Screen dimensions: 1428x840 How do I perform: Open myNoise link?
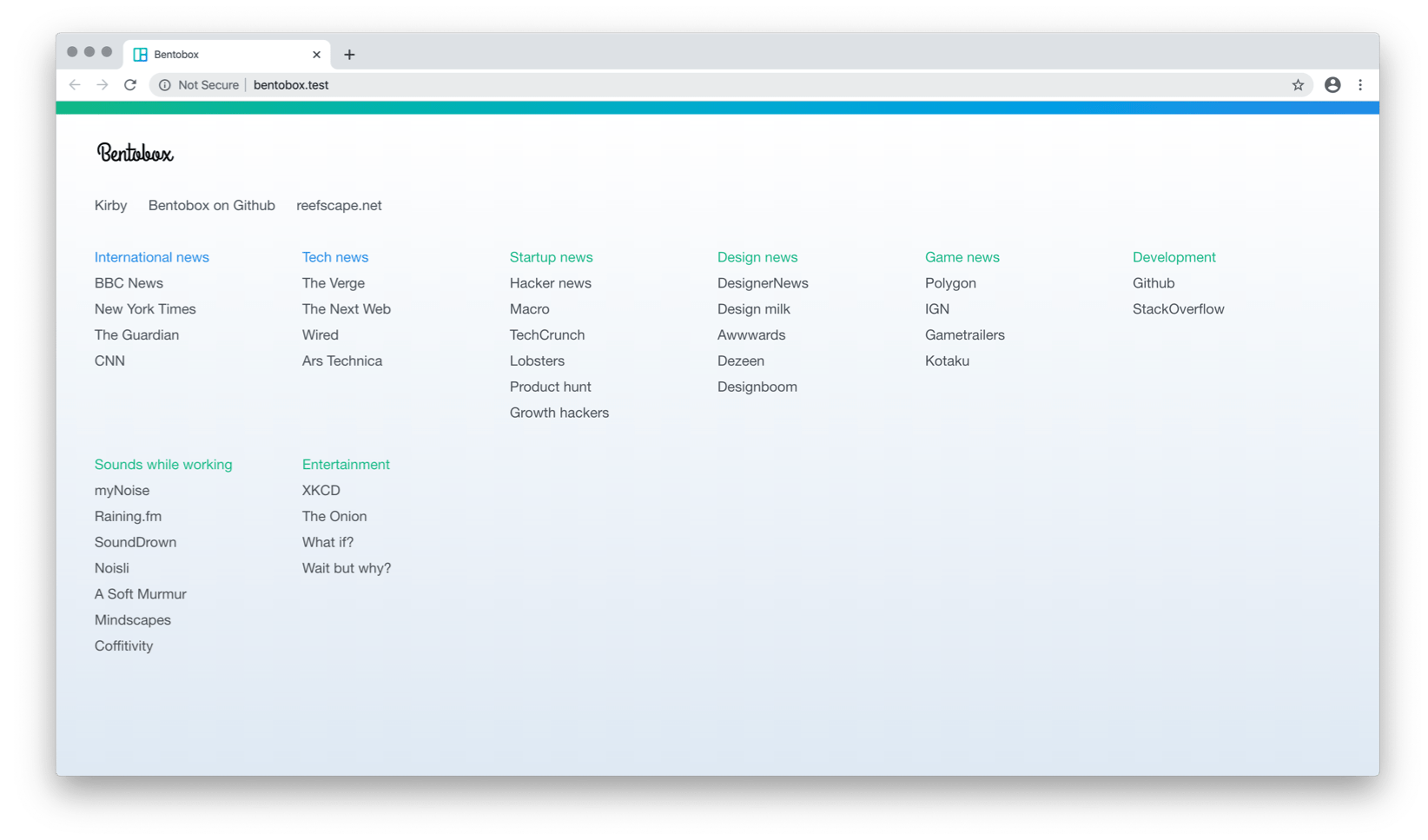[122, 491]
